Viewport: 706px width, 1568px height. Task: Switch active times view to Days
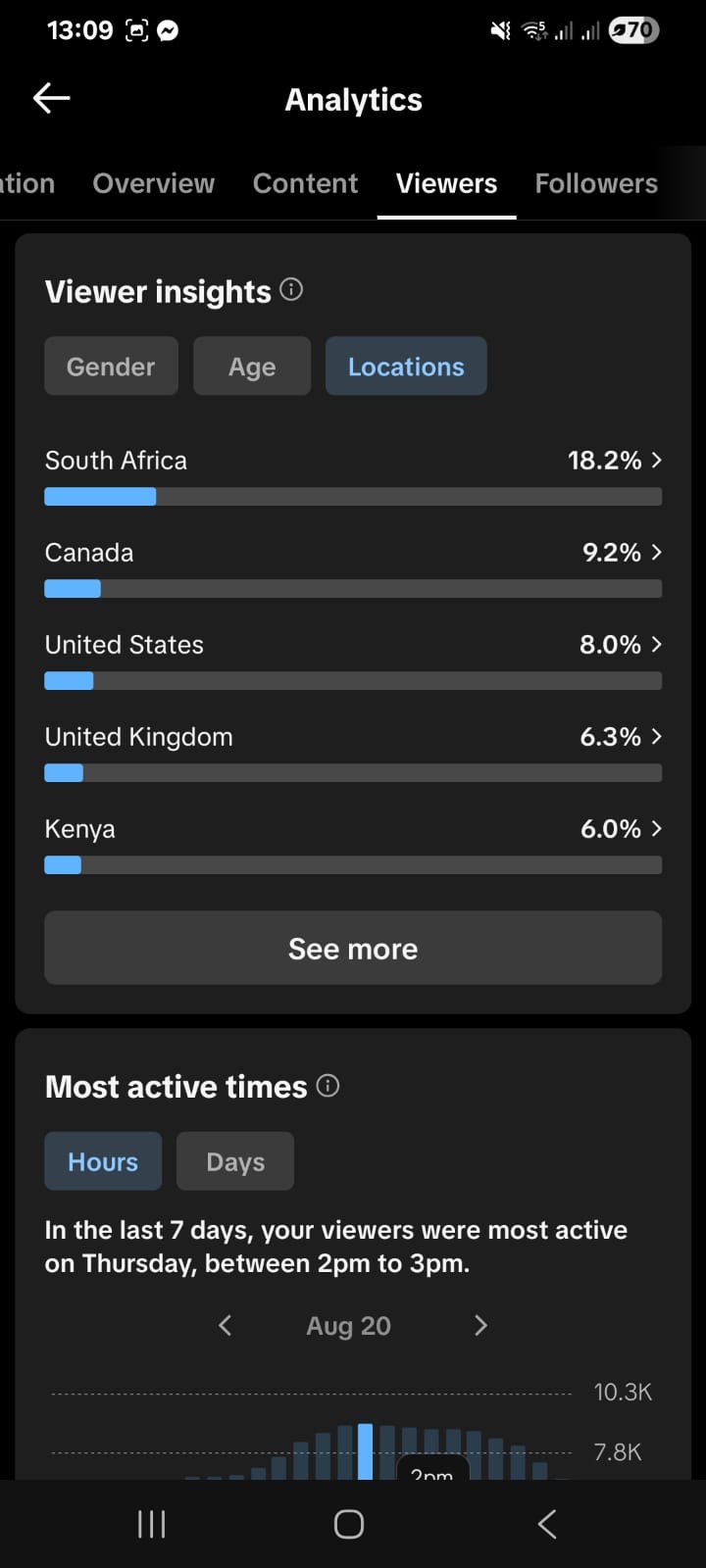tap(235, 1161)
